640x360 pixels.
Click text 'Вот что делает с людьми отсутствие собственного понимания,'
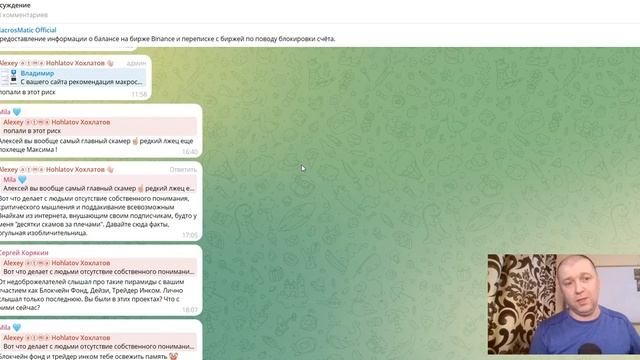click(94, 199)
